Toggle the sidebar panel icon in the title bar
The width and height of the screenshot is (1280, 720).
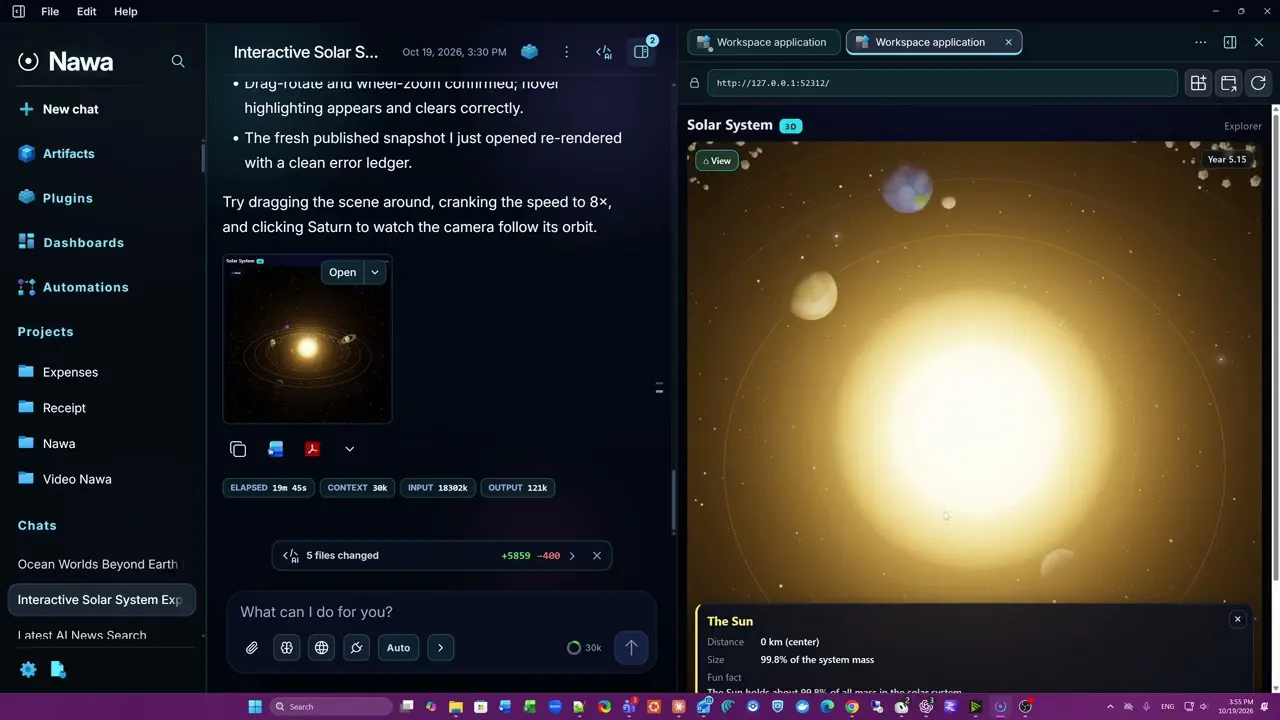[18, 11]
